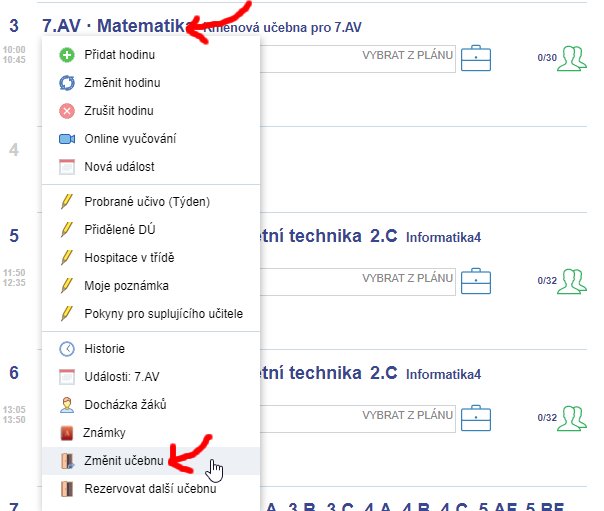The width and height of the screenshot is (604, 511).
Task: Click the students icon next to 0/30
Action: (x=573, y=58)
